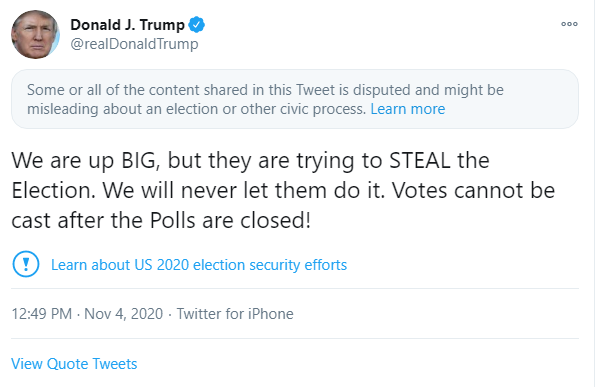View Quote Tweets for this tweet
Screen dimensions: 596x387
(x=74, y=364)
